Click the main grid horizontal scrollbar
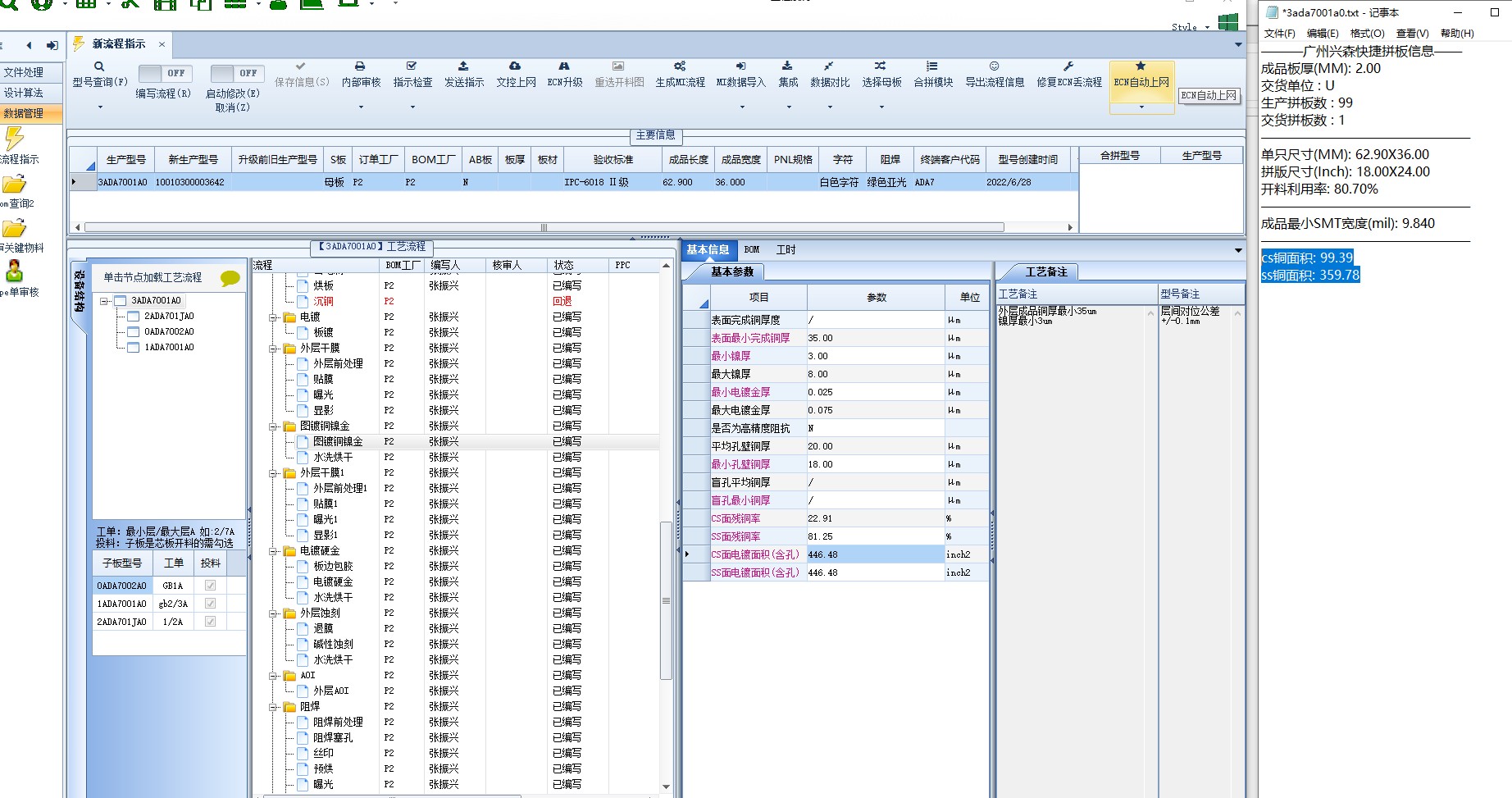The width and height of the screenshot is (1512, 798). tap(544, 227)
